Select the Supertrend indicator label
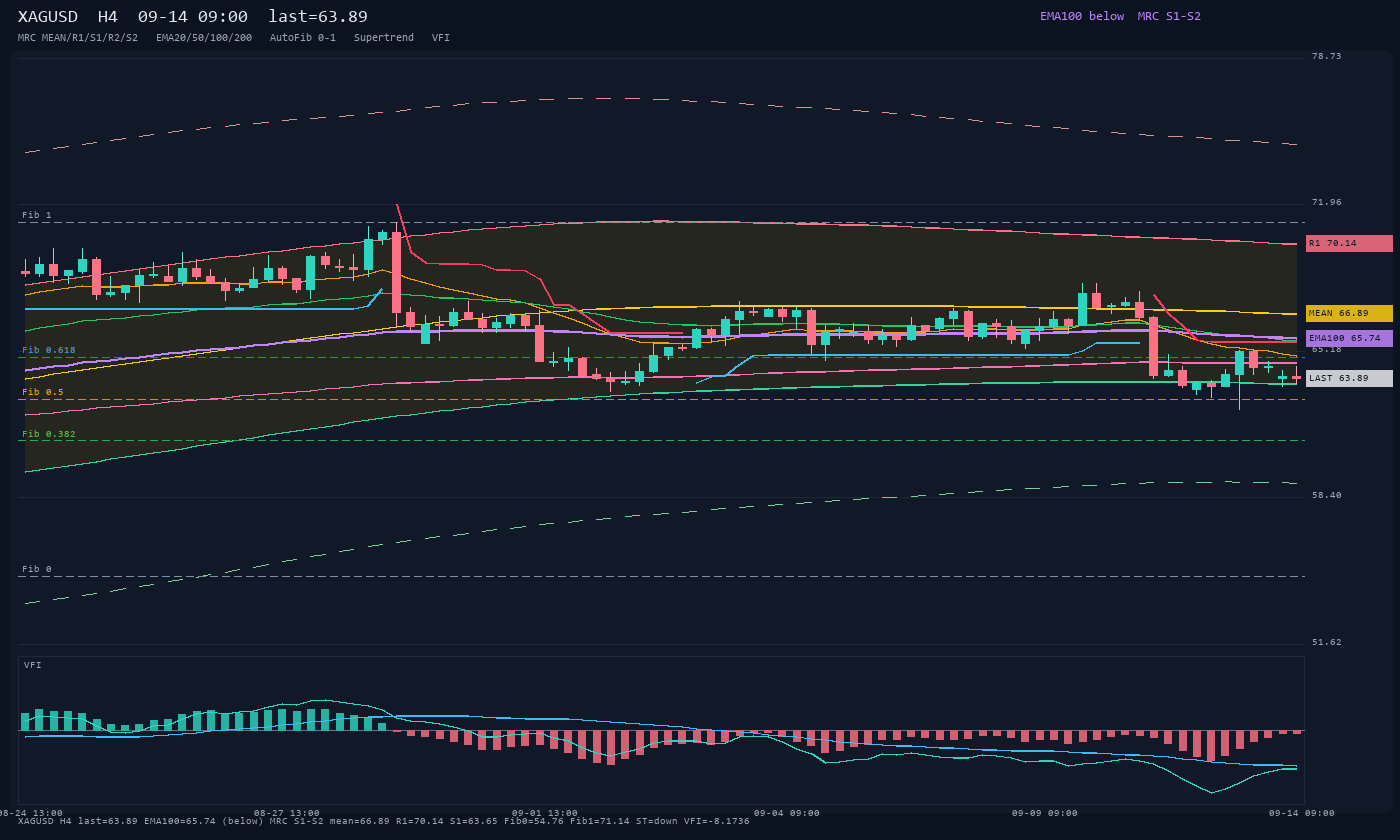This screenshot has height=840, width=1400. tap(384, 38)
